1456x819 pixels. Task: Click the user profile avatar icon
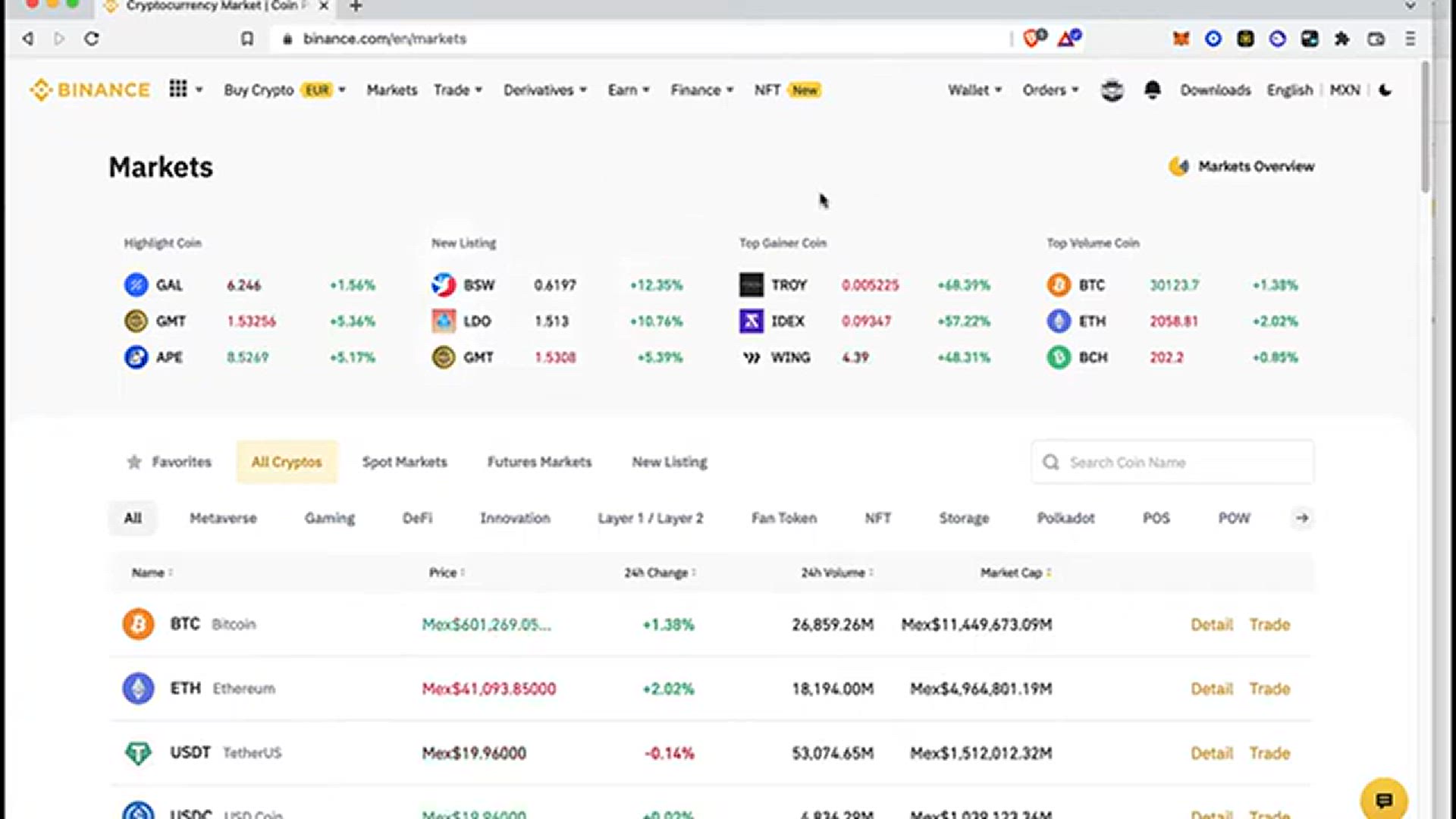pos(1112,90)
